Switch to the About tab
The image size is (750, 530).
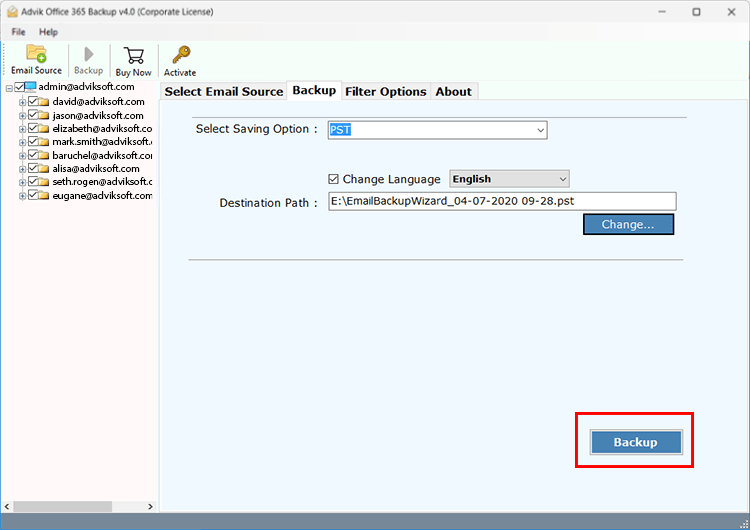453,91
